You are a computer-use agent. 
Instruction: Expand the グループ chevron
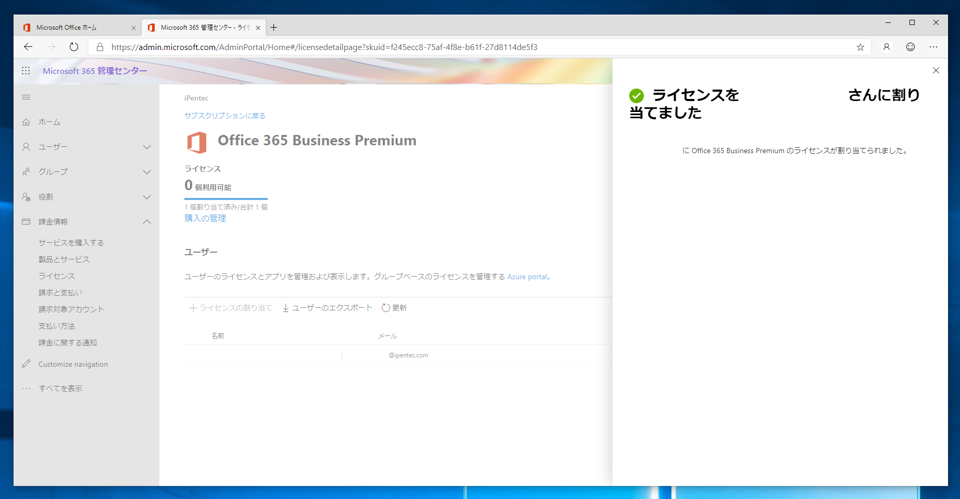[x=147, y=172]
